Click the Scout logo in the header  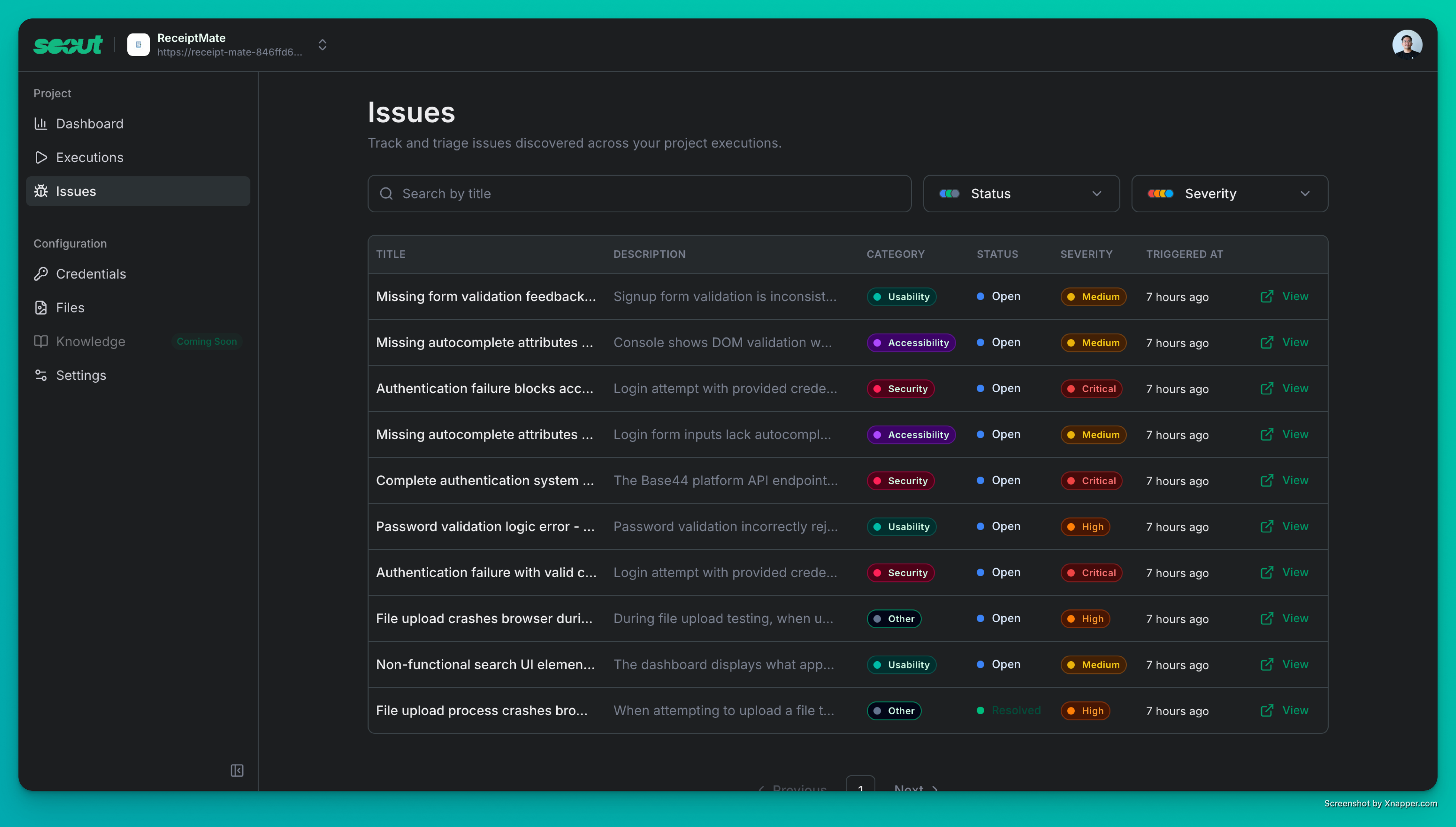click(x=67, y=45)
